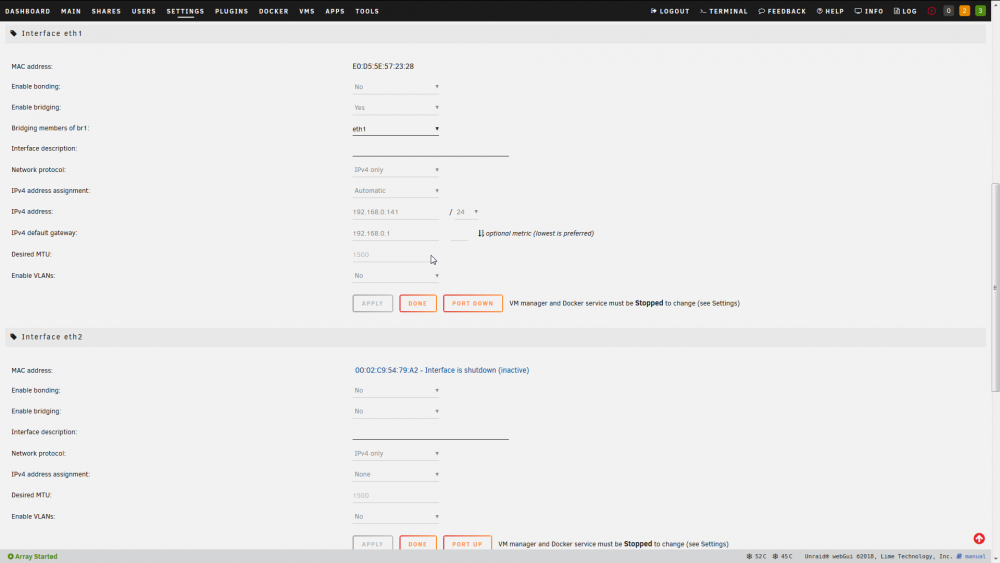Open the Users menu tab
Image resolution: width=1000 pixels, height=563 pixels.
coord(143,11)
